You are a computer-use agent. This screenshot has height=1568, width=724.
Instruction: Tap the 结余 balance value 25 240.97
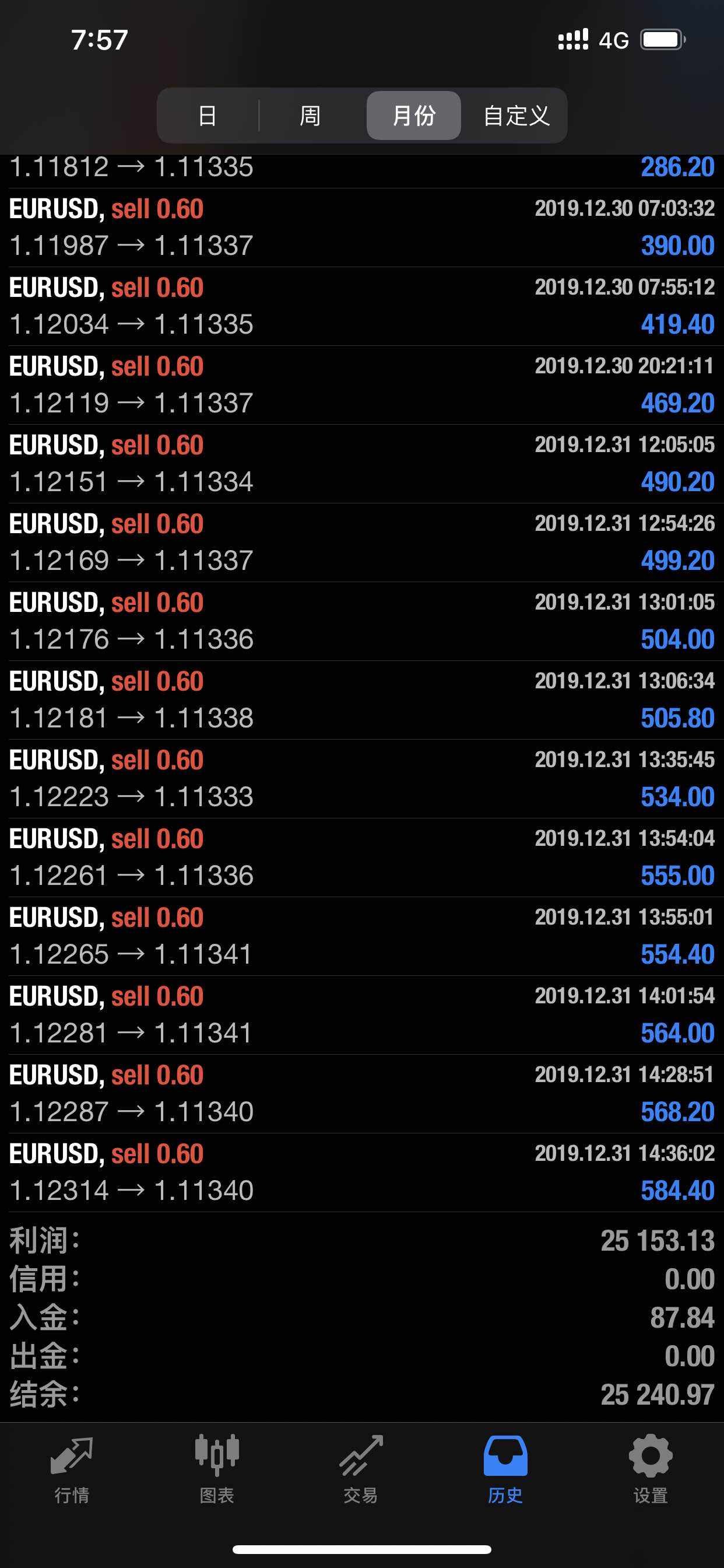click(x=657, y=1395)
